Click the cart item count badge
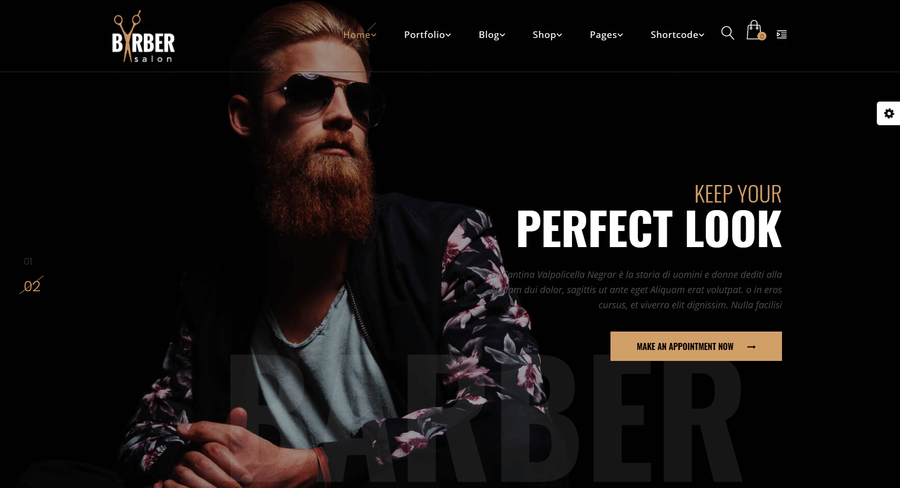Viewport: 900px width, 488px height. (762, 36)
